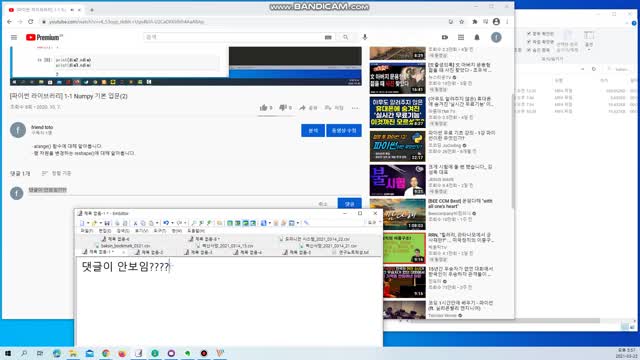The height and width of the screenshot is (360, 640).
Task: Open the YouTube hamburger guide menu
Action: click(14, 37)
